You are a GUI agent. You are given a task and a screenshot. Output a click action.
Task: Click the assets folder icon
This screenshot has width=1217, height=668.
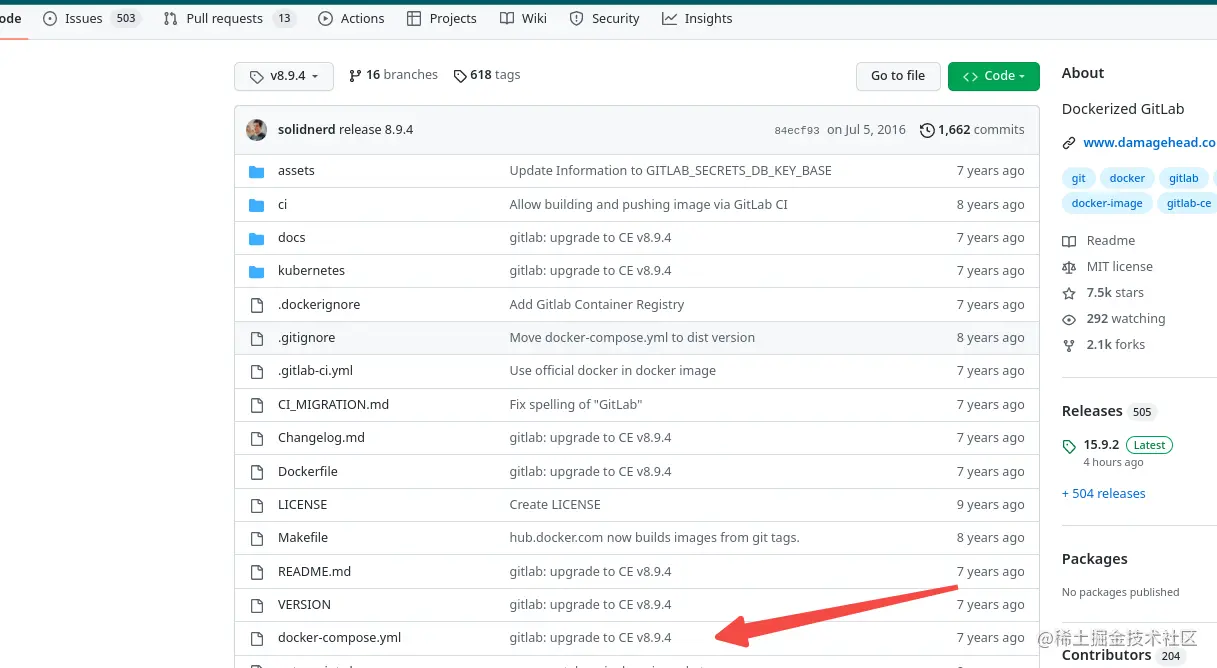click(x=257, y=171)
